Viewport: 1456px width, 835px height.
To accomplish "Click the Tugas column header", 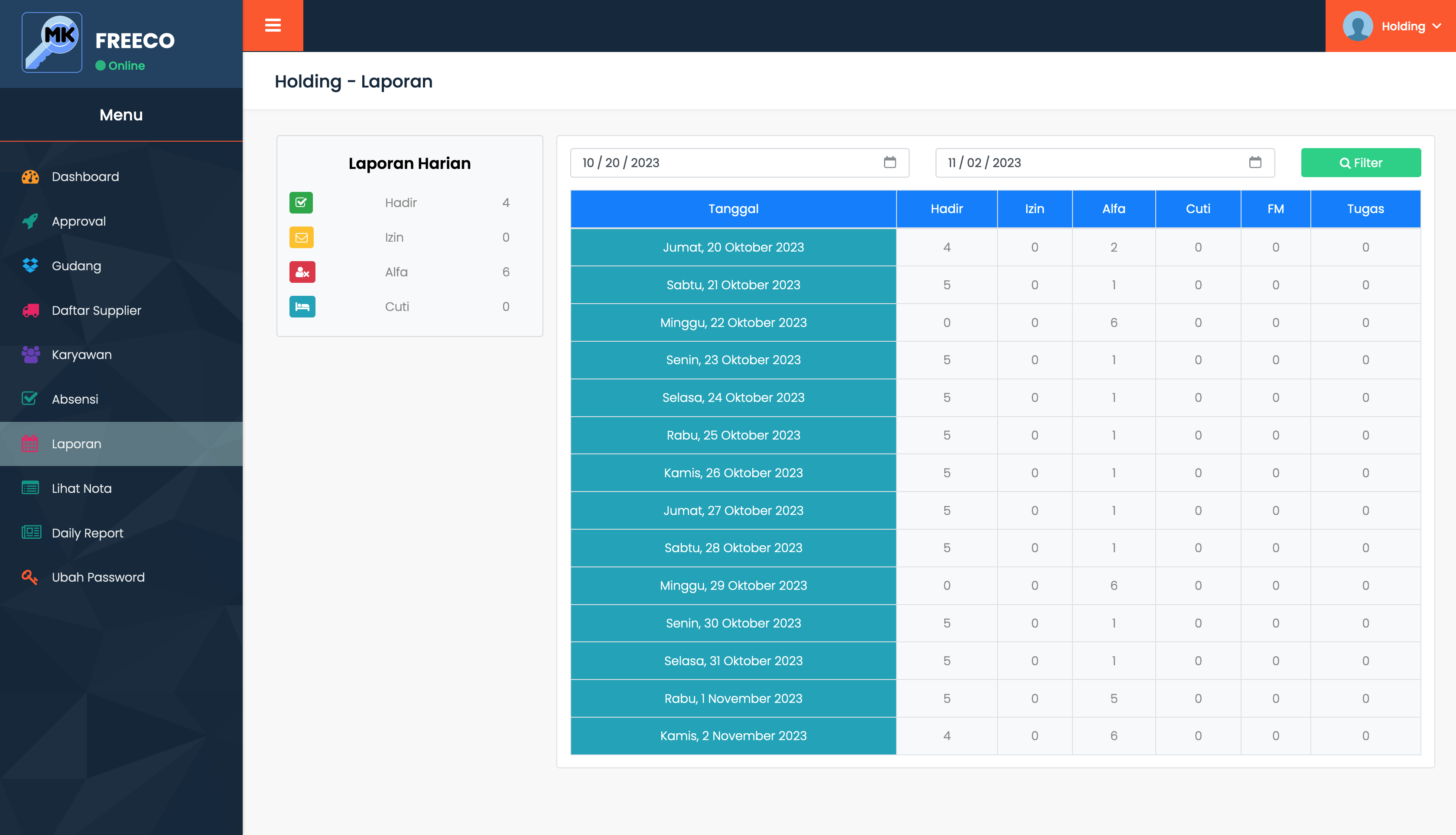I will click(x=1365, y=209).
